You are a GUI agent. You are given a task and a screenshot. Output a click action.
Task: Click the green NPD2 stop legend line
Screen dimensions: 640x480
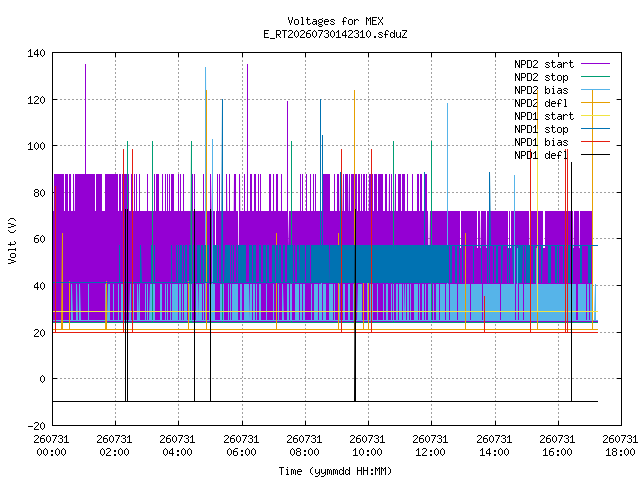pos(595,76)
